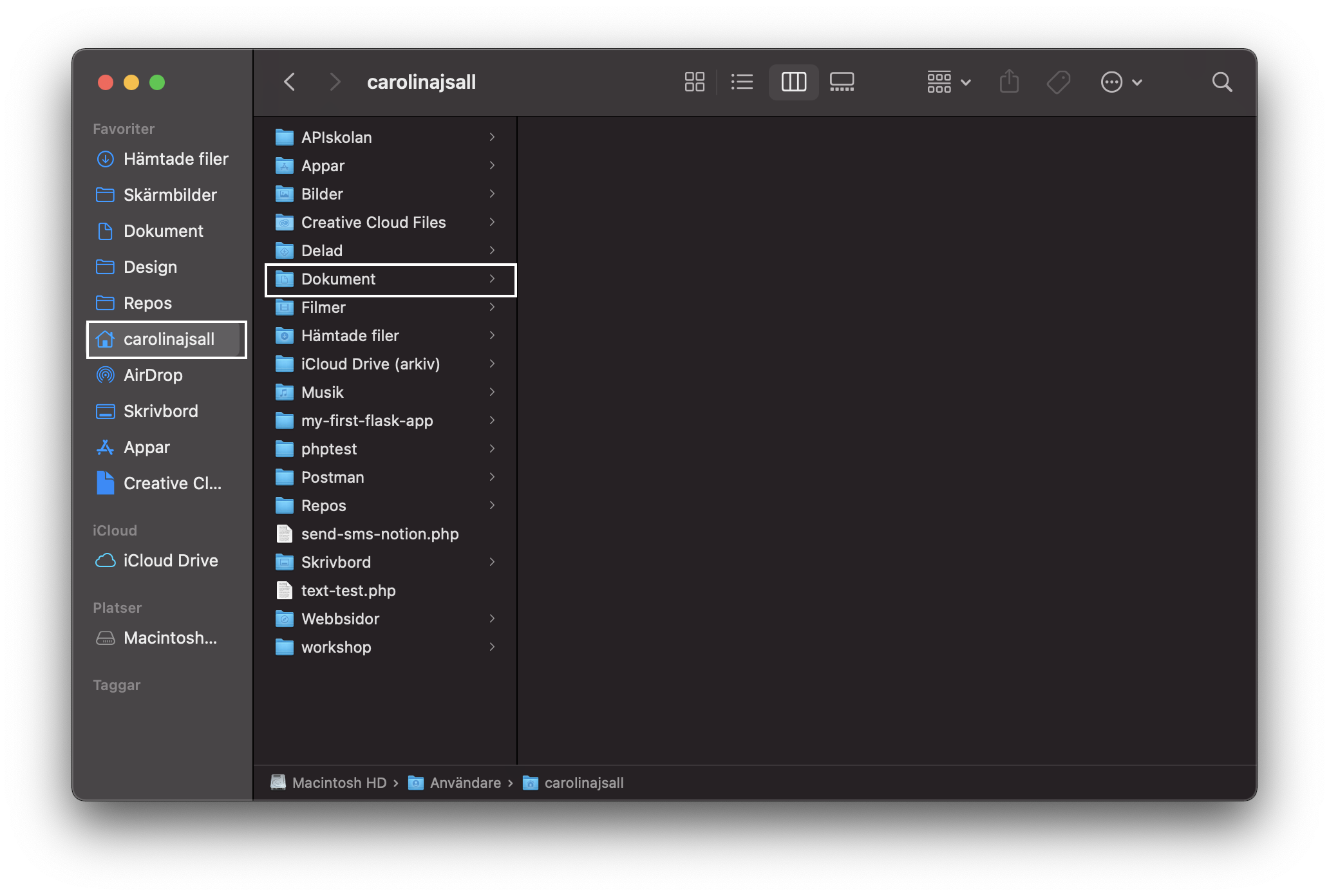The image size is (1329, 896).
Task: Select AirDrop in the sidebar
Action: click(x=153, y=375)
